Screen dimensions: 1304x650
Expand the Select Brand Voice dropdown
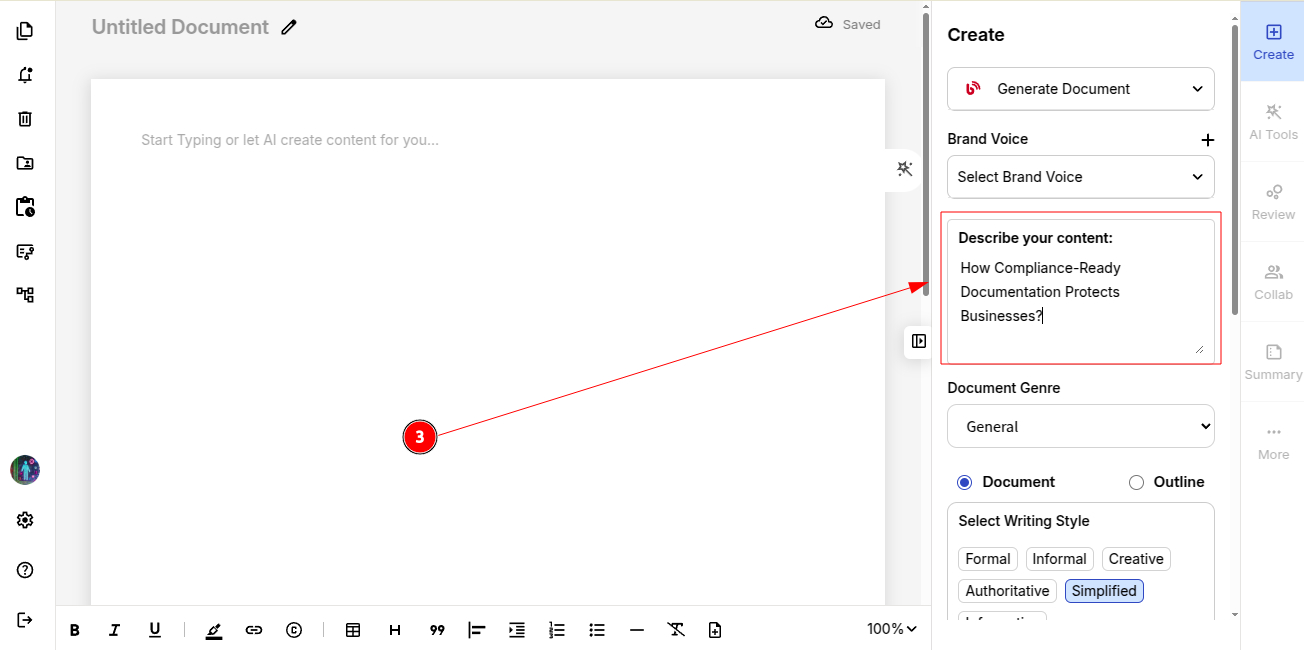click(1080, 177)
